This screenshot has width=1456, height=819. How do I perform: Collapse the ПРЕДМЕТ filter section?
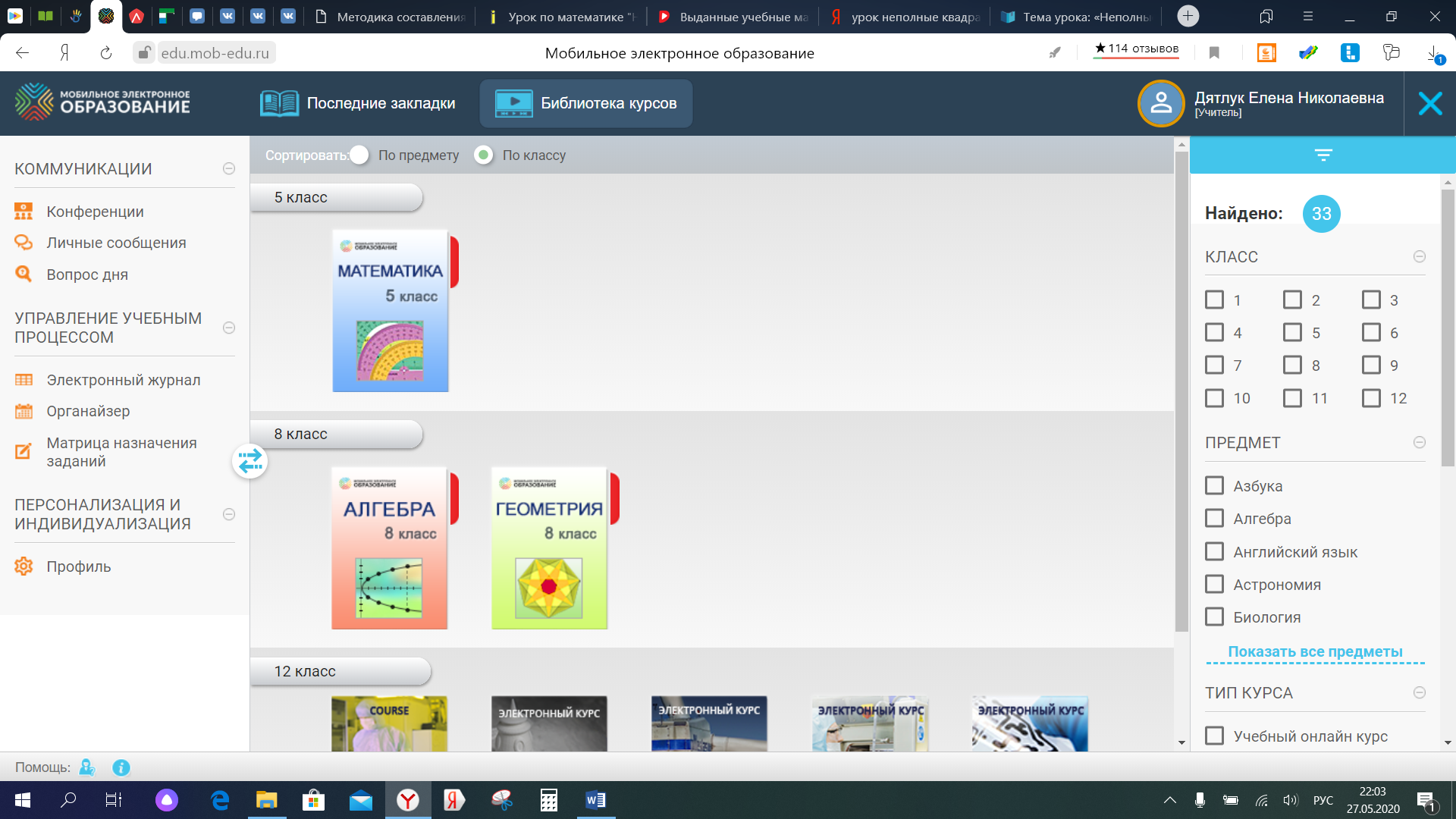(1420, 442)
